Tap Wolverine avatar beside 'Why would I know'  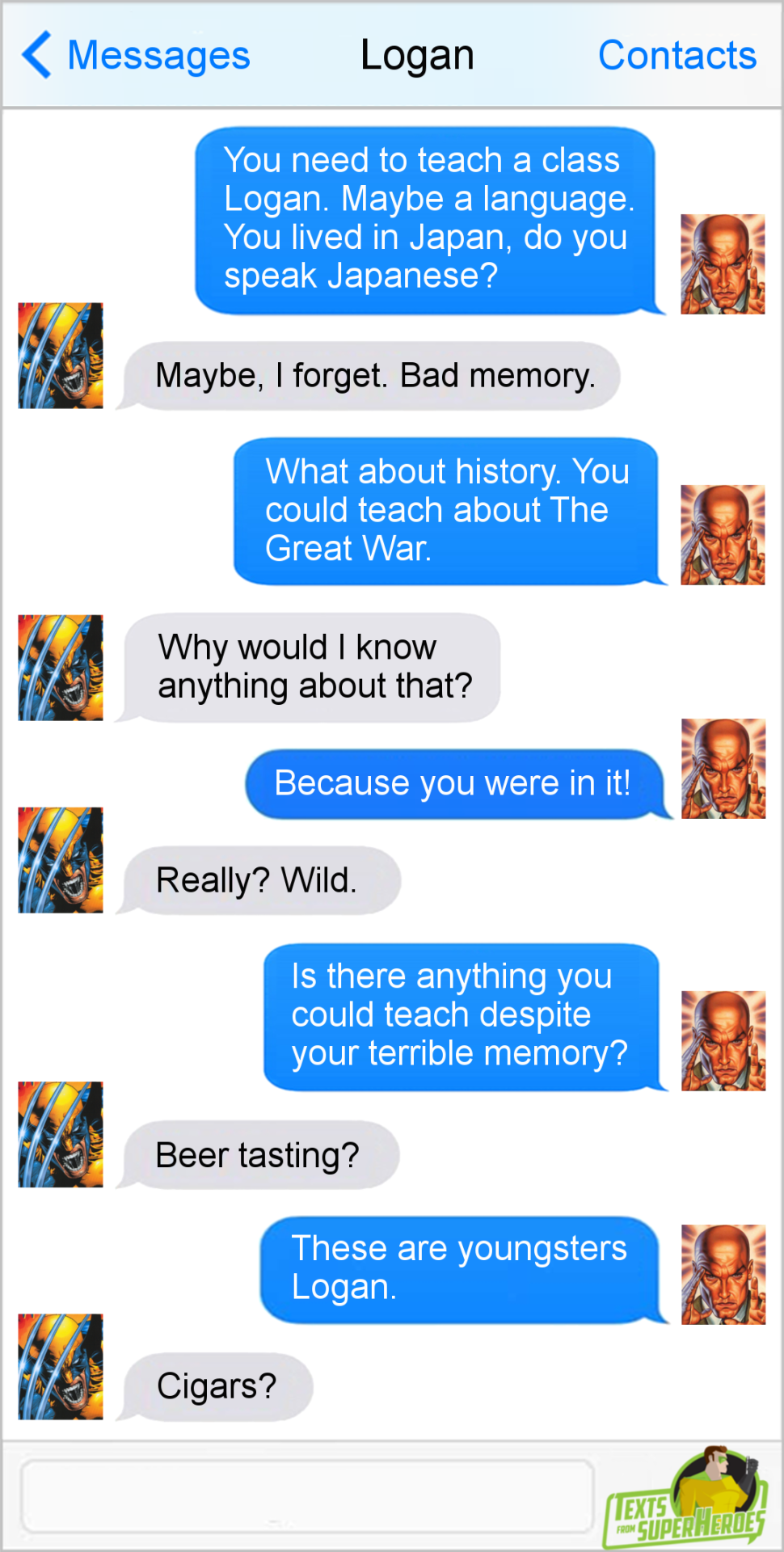click(61, 668)
